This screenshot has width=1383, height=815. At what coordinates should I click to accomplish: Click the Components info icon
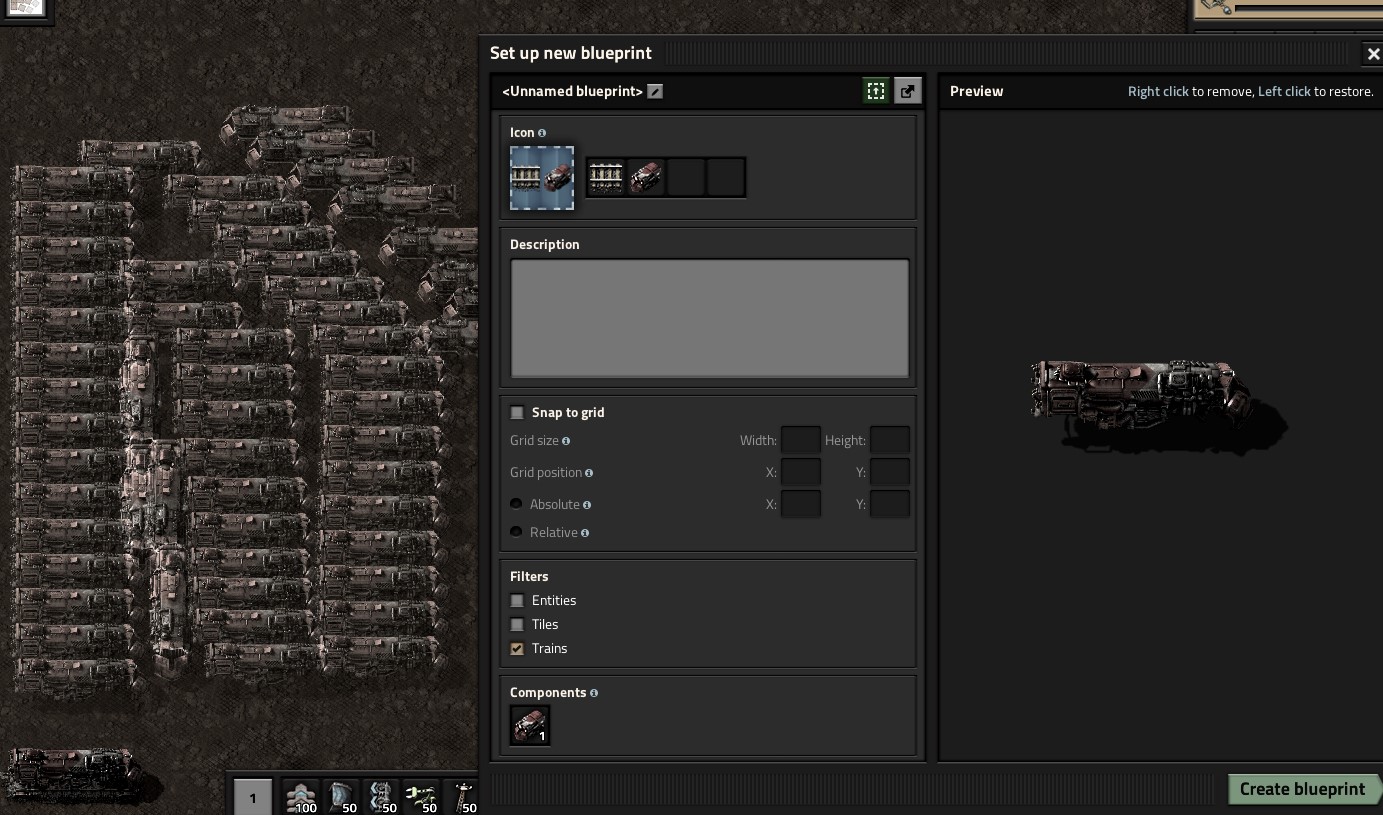point(594,693)
